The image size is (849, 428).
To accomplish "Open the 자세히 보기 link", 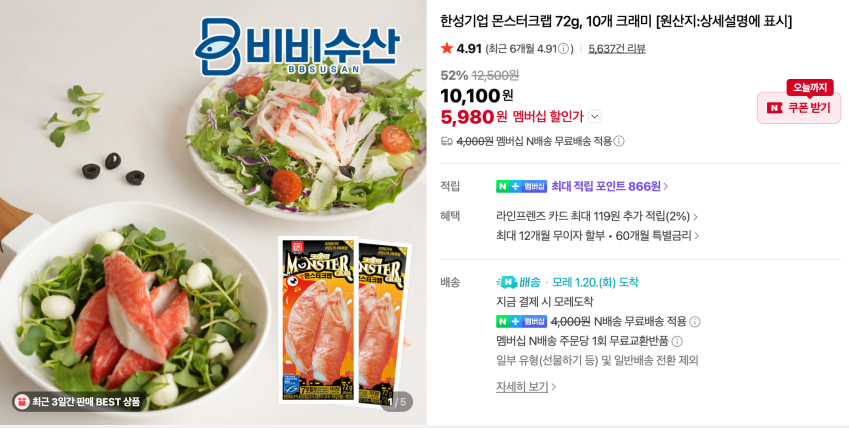I will pos(526,387).
